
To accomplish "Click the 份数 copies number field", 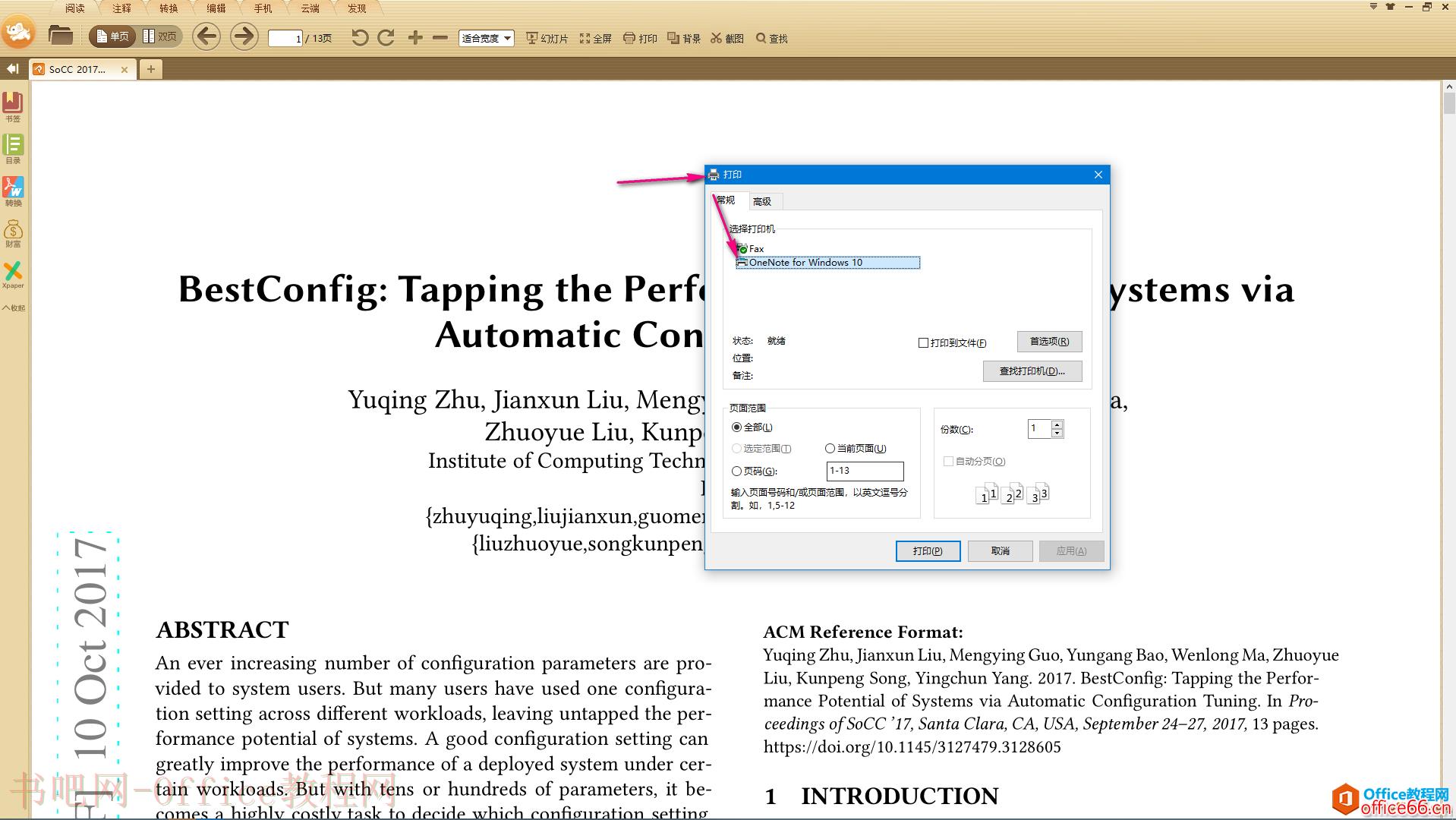I will (1039, 429).
